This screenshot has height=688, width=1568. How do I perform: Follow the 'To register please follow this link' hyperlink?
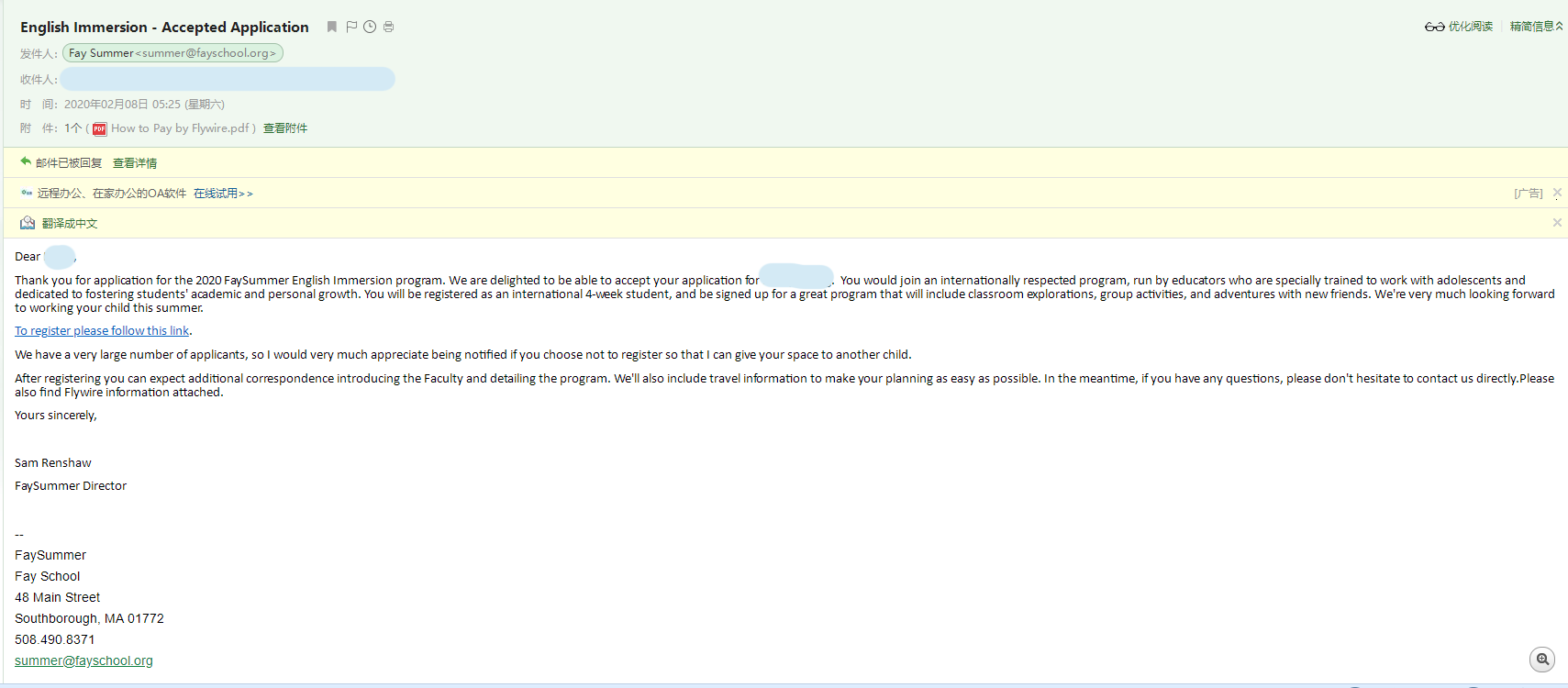102,330
